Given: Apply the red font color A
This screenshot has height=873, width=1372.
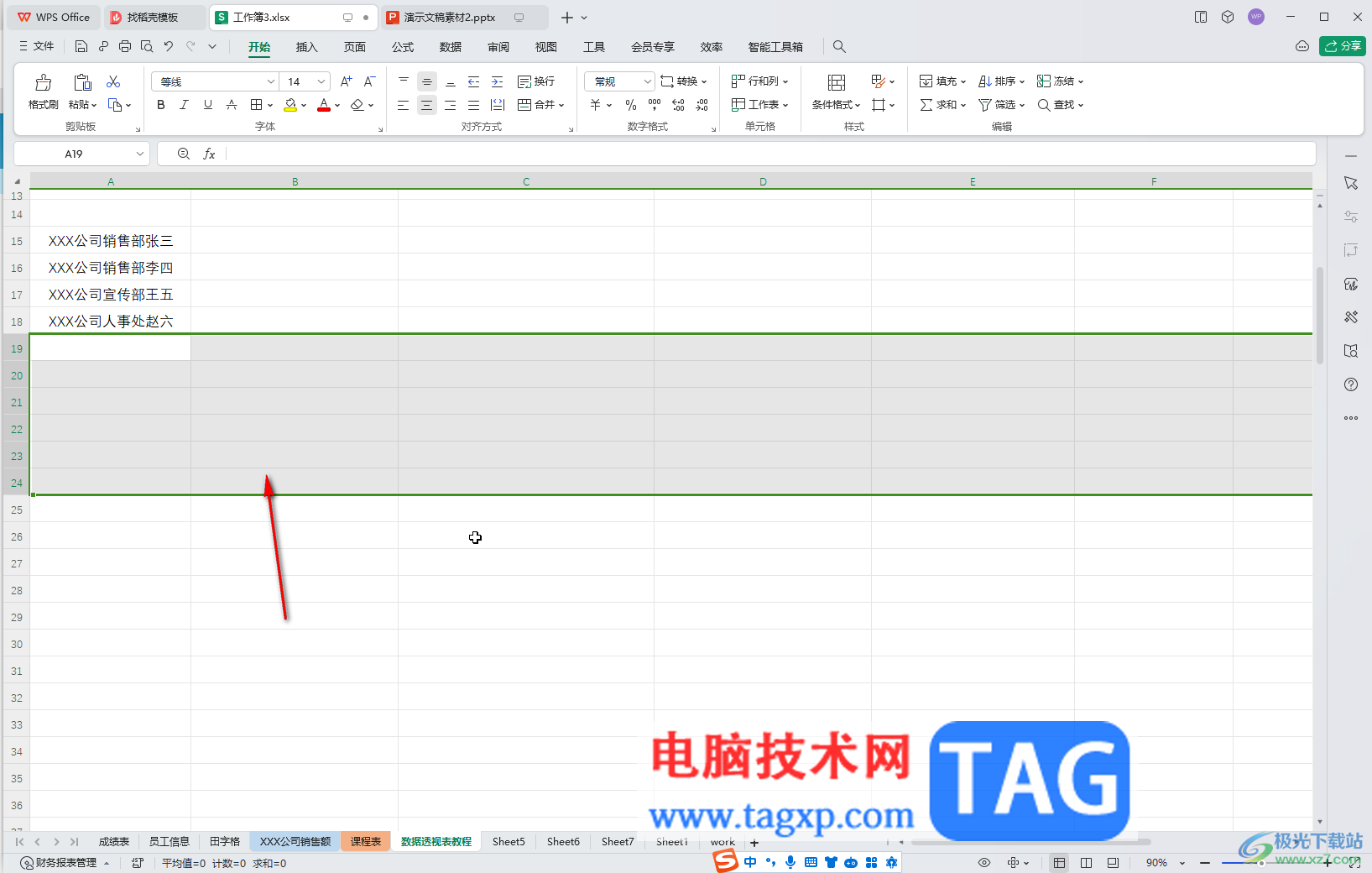Looking at the screenshot, I should point(324,105).
